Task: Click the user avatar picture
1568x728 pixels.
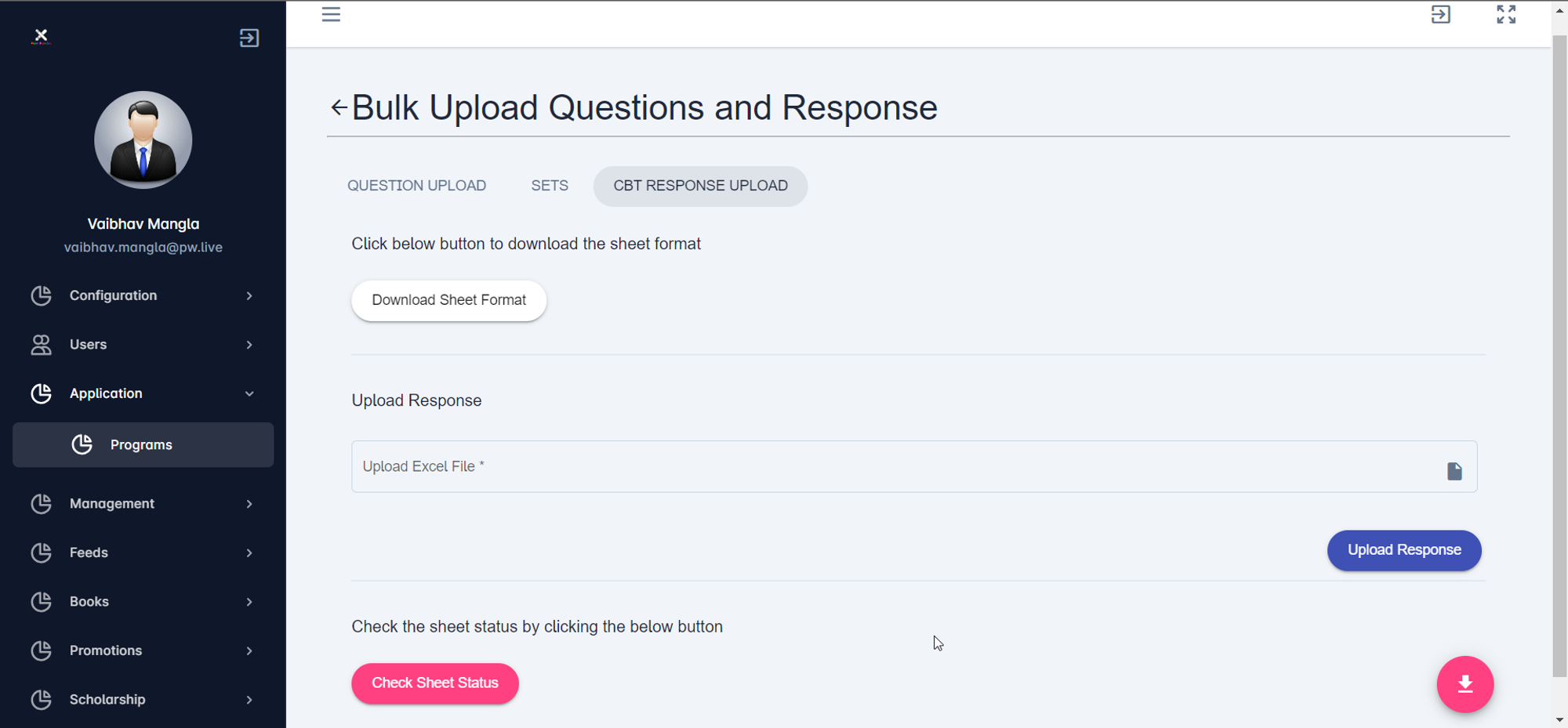Action: pyautogui.click(x=143, y=140)
